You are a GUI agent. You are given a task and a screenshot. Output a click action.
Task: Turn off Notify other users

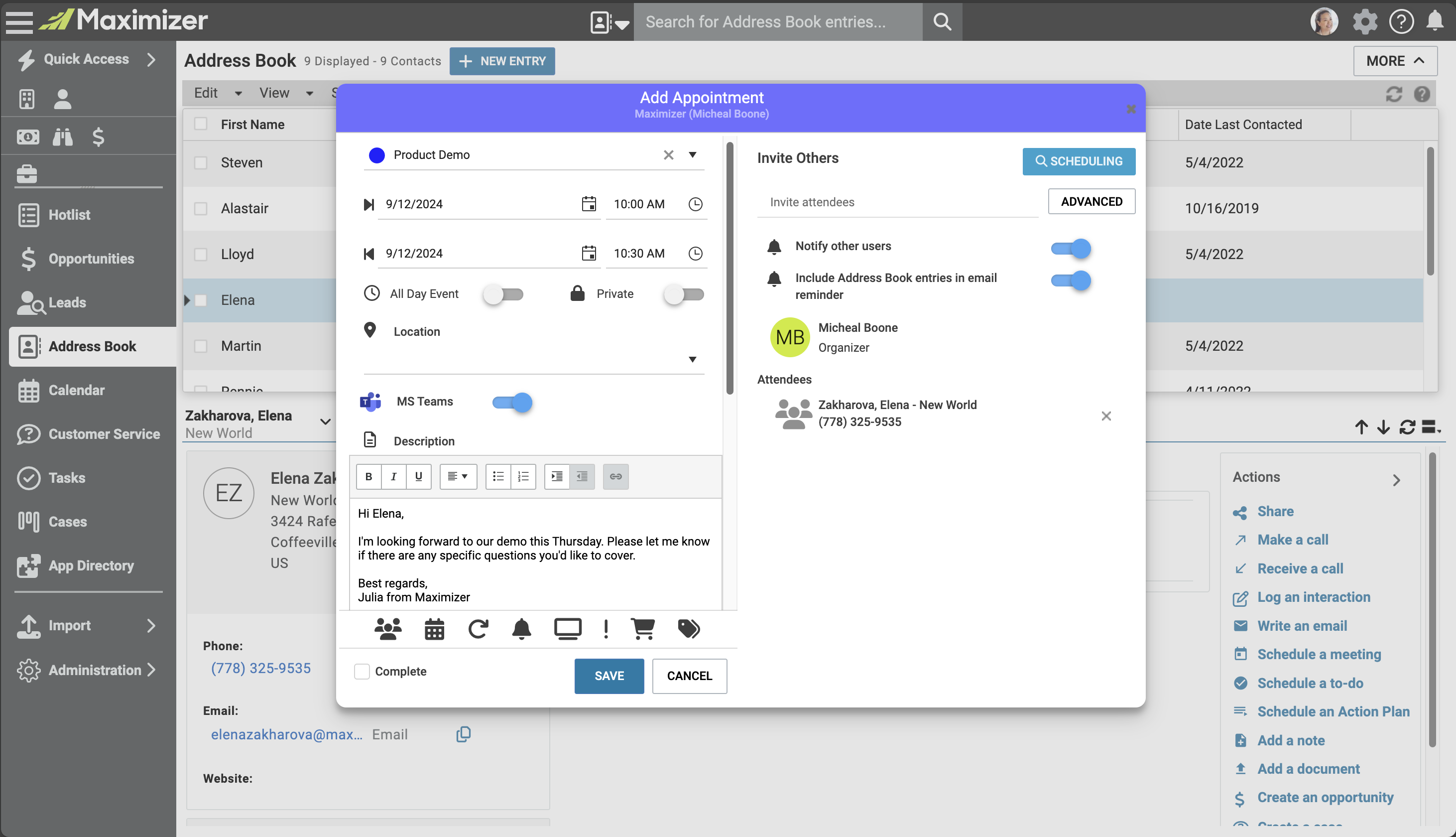point(1071,248)
